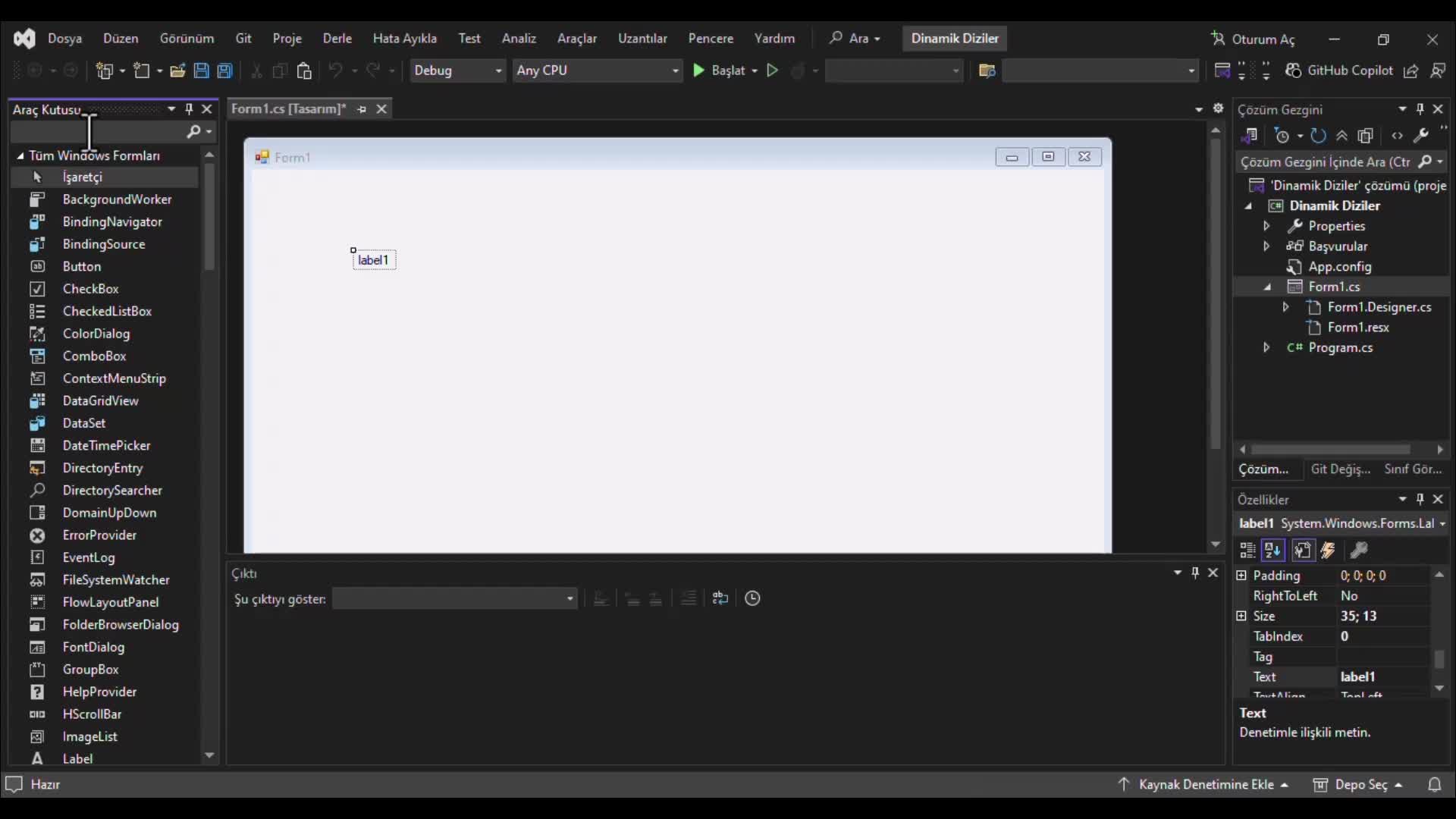Click the gear icon beside the document tabs
Image resolution: width=1456 pixels, height=819 pixels.
1219,108
